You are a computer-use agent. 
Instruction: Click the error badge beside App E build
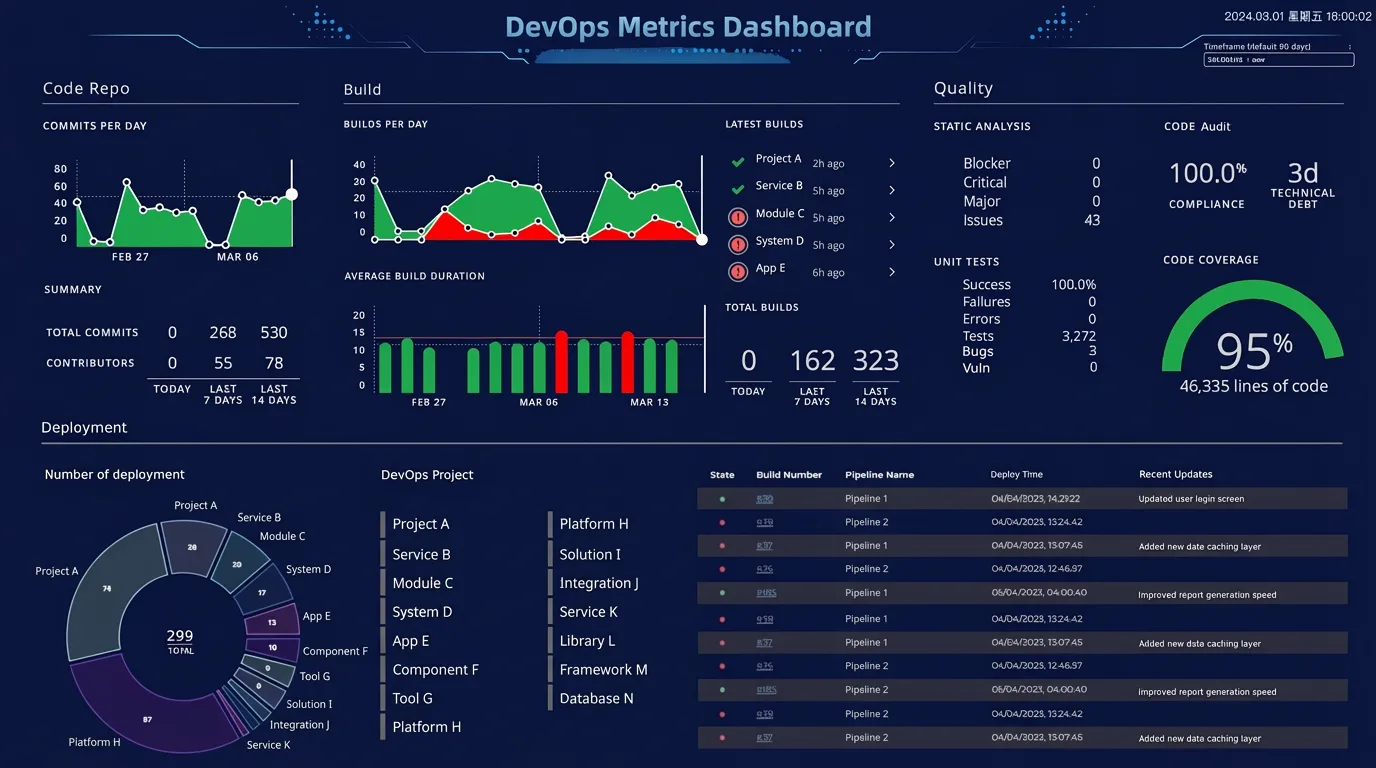(x=738, y=270)
